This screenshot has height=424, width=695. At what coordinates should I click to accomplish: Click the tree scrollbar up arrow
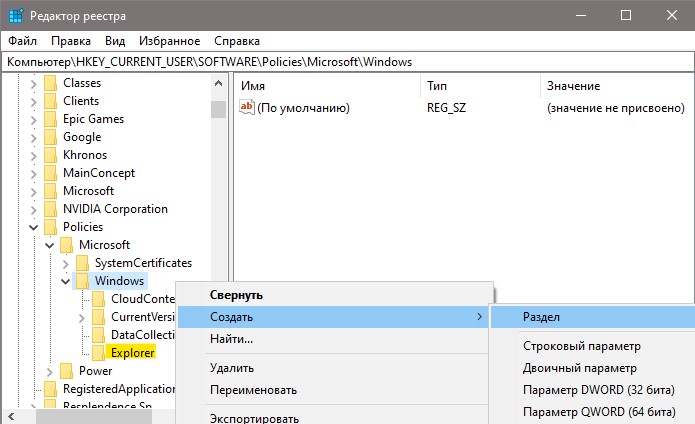tap(218, 83)
